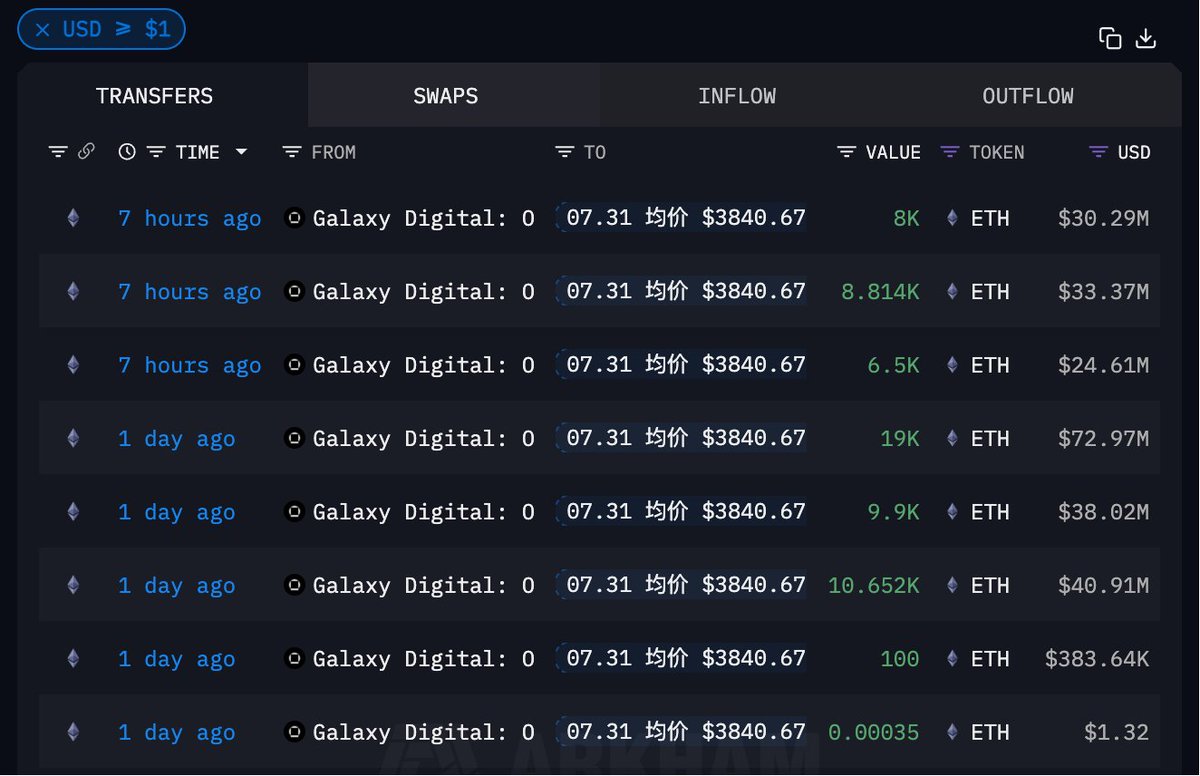Viewport: 1200px width, 776px height.
Task: Open Galaxy Digital logo in 19K ETH row
Action: coord(294,438)
